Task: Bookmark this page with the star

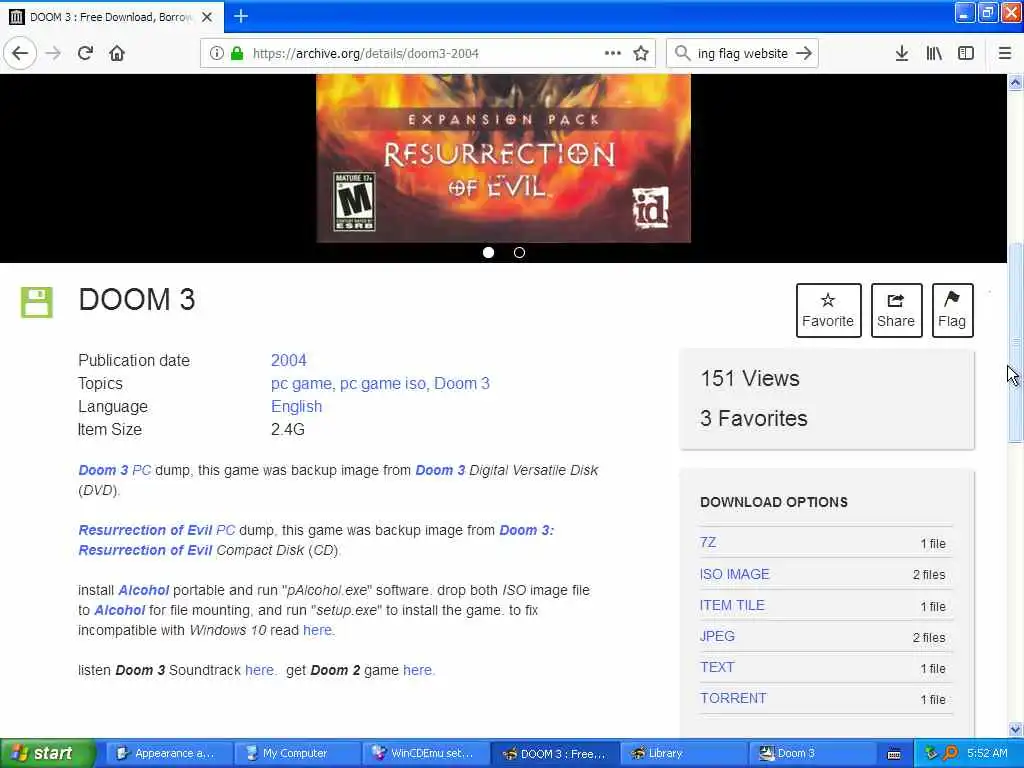Action: tap(641, 54)
